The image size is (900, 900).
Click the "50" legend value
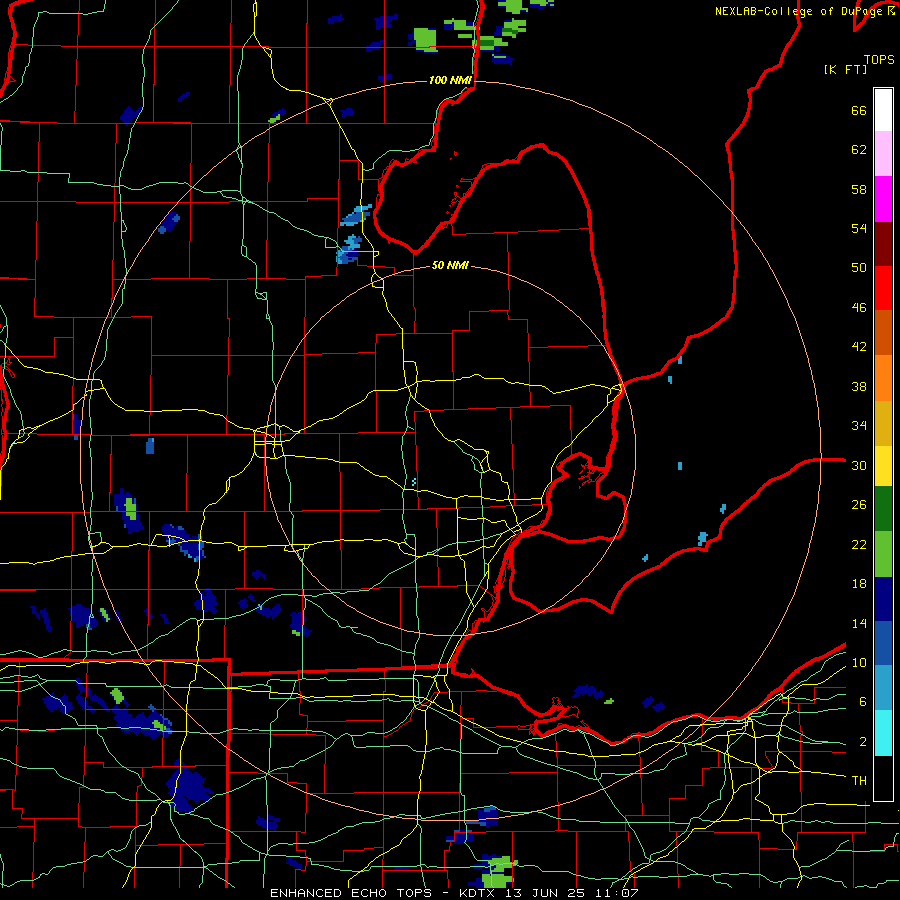[x=859, y=268]
